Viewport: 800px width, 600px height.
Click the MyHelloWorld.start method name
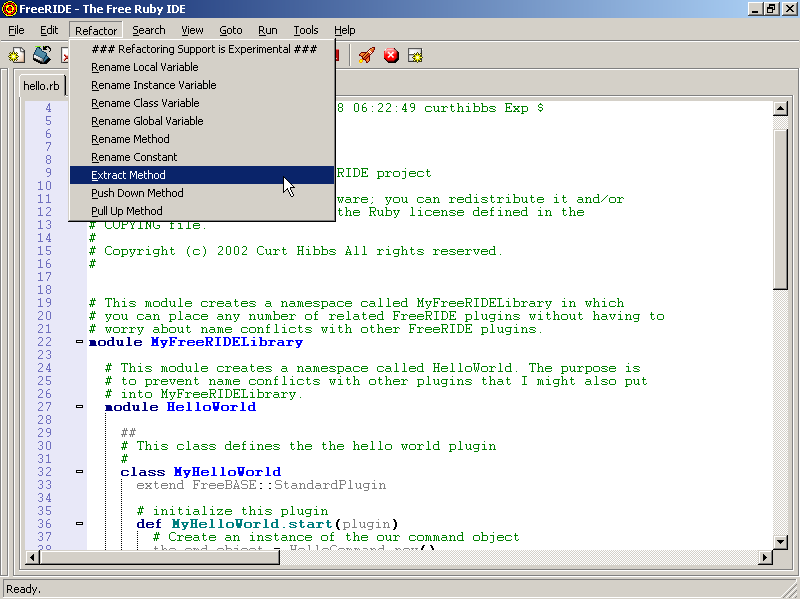pyautogui.click(x=252, y=524)
